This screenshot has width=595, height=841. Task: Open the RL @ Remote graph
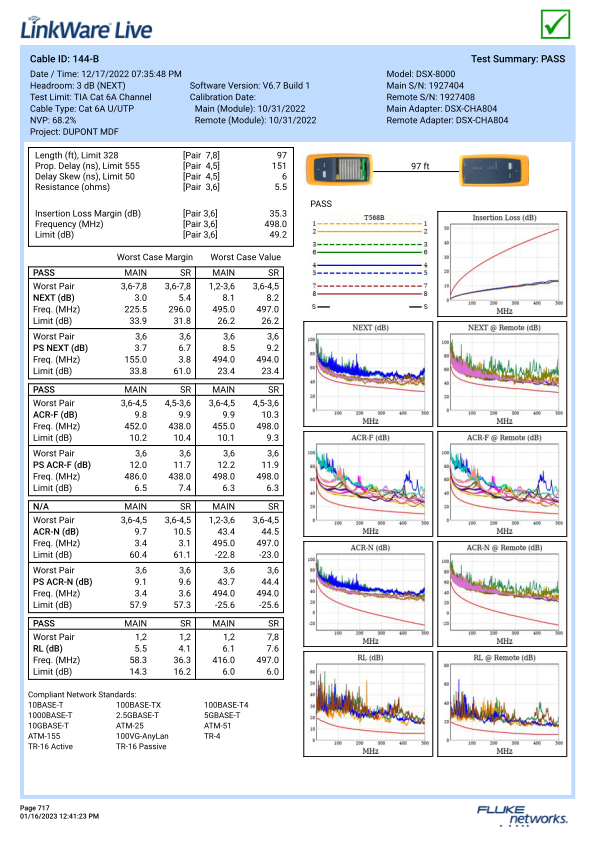coord(502,704)
